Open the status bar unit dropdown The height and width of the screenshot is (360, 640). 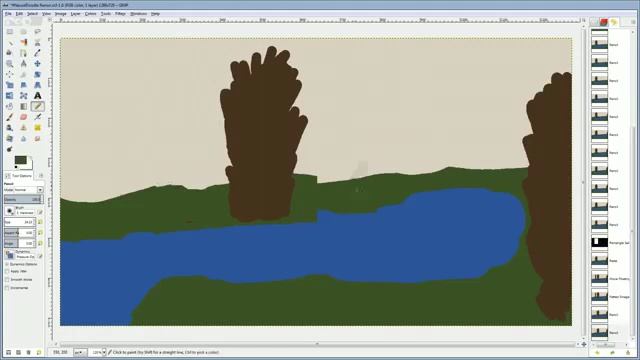click(x=80, y=352)
